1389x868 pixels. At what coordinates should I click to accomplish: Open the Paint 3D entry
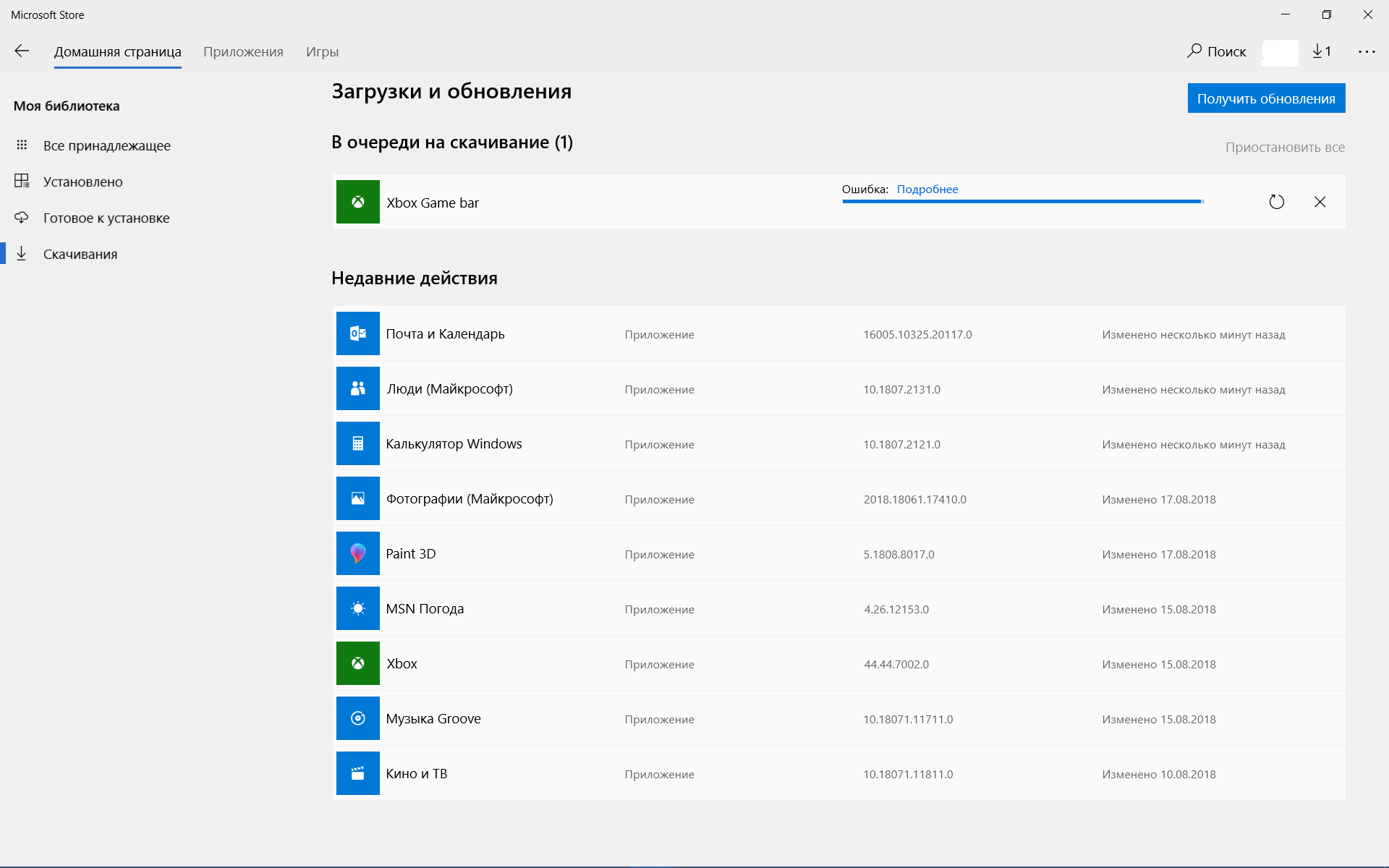[x=839, y=553]
